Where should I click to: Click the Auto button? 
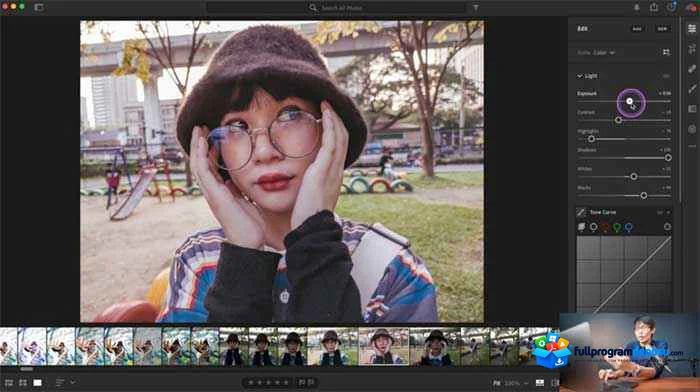tap(637, 29)
